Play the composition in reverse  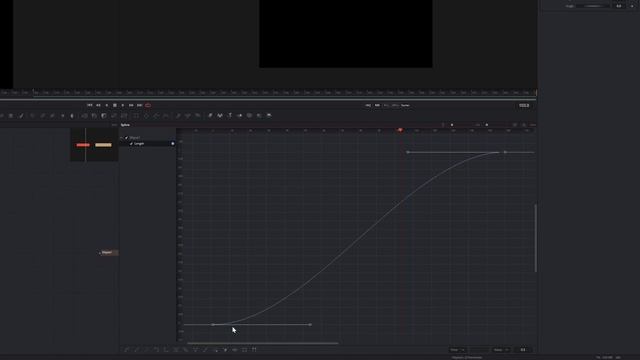(x=107, y=105)
